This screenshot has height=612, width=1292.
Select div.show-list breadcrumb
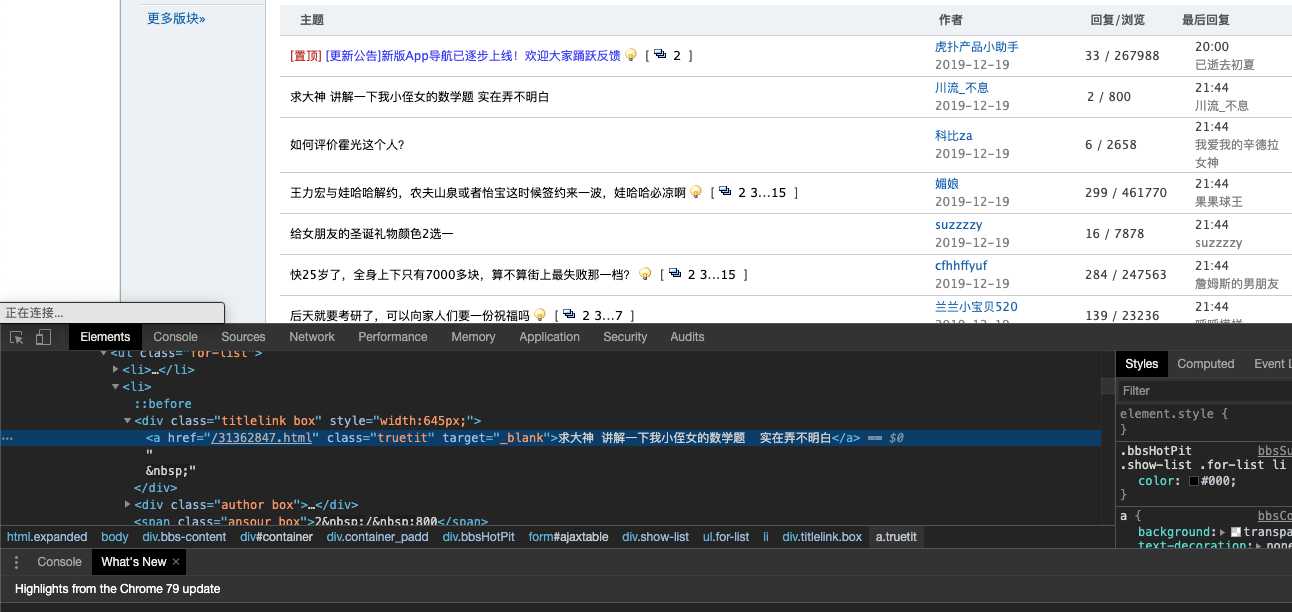click(655, 537)
